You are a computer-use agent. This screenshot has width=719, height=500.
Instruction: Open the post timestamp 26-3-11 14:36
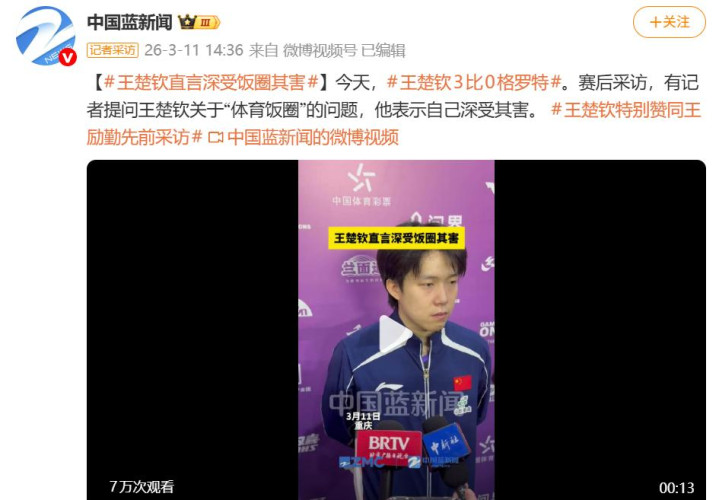194,50
